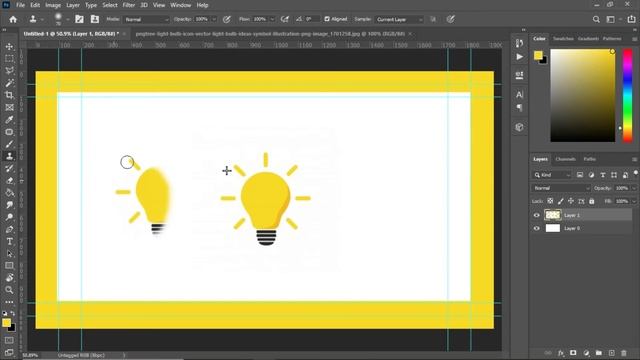Open the Filter menu
The height and width of the screenshot is (360, 640).
coord(129,5)
